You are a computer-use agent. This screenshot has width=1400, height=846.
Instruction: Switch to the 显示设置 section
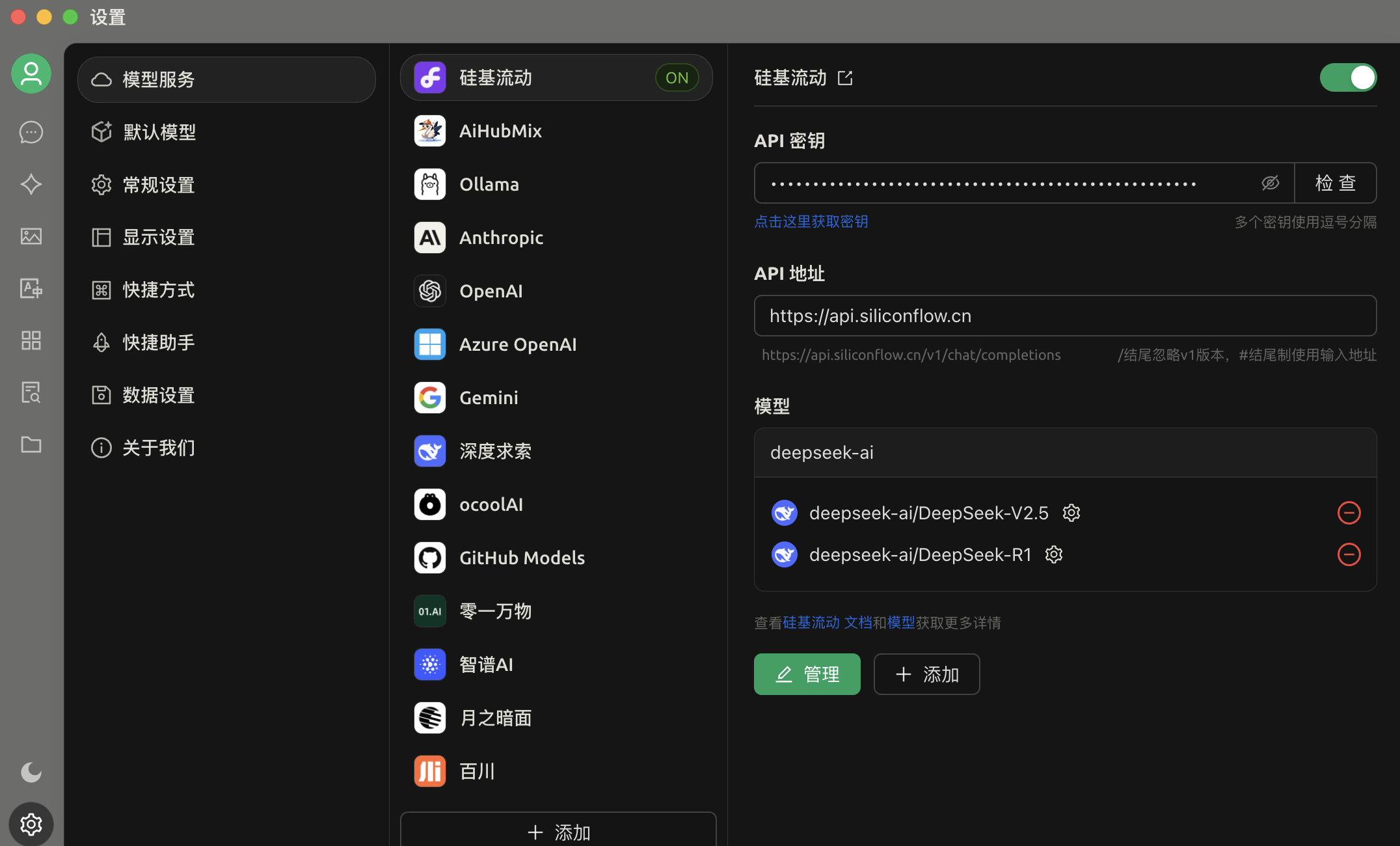(x=158, y=237)
